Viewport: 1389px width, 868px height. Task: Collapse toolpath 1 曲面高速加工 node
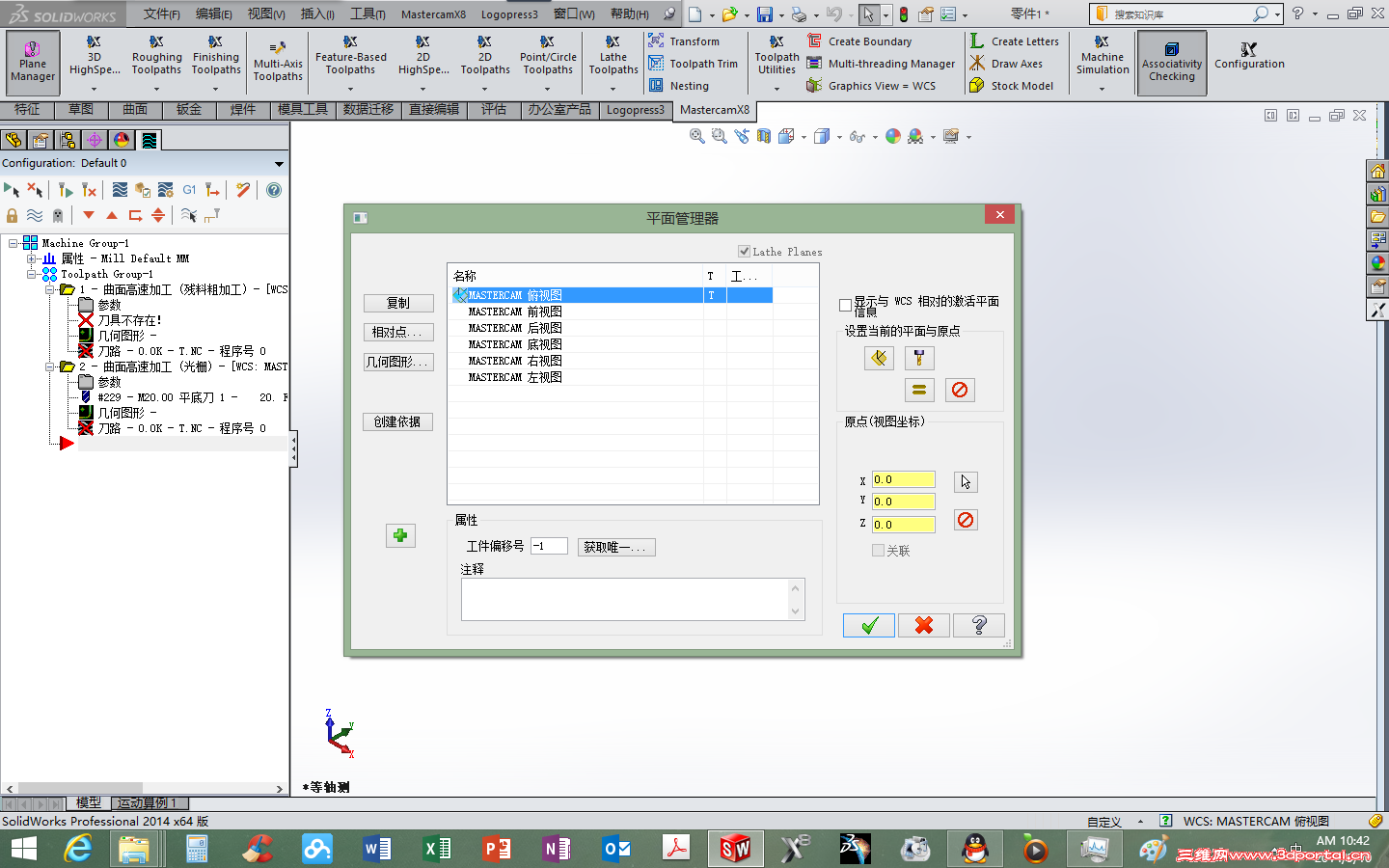coord(49,289)
